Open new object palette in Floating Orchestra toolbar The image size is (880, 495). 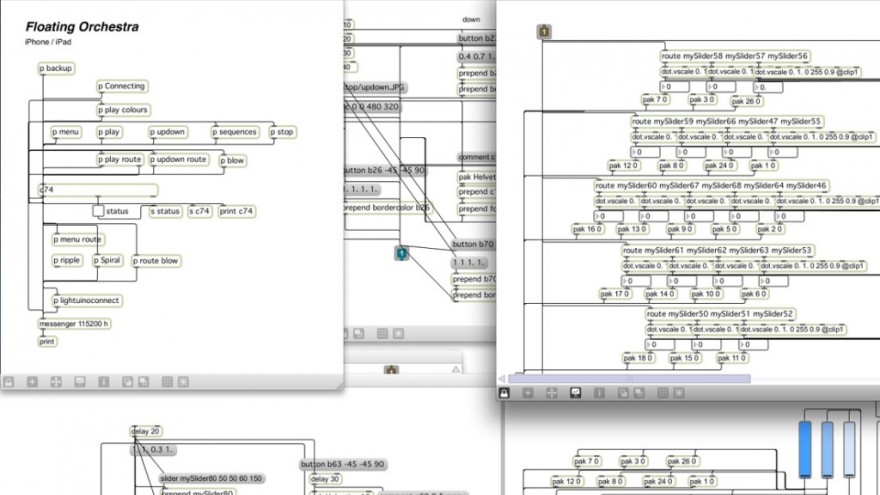click(x=32, y=381)
